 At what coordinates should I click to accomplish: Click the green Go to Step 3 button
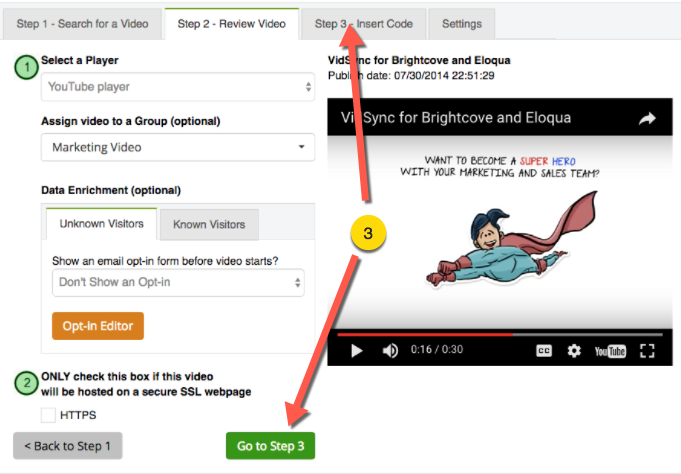pos(270,446)
